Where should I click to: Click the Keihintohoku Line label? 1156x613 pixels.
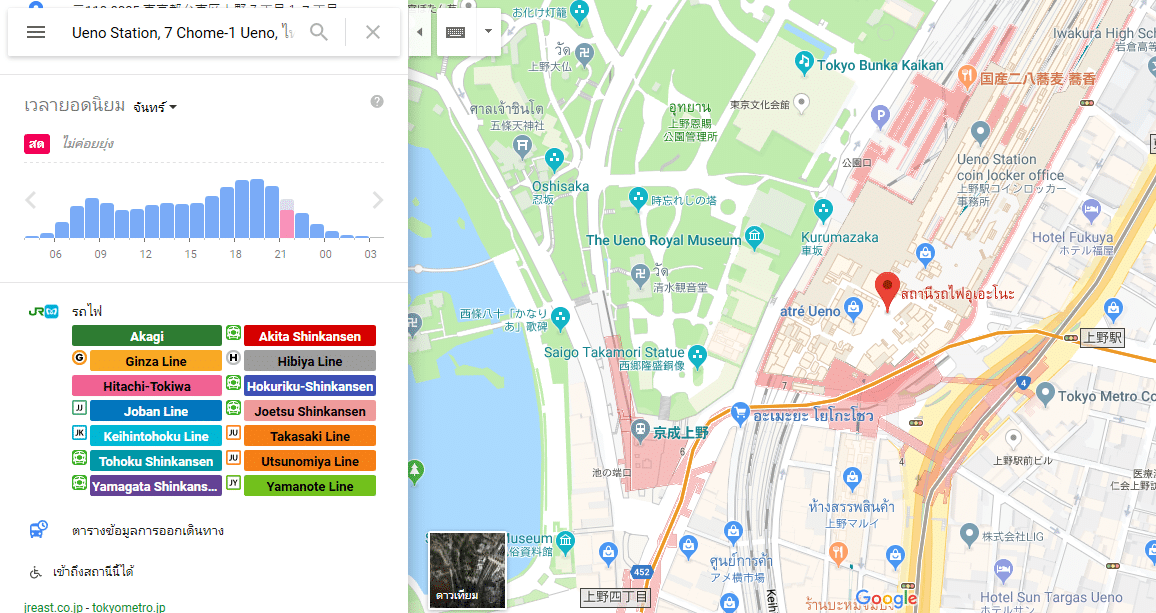156,437
